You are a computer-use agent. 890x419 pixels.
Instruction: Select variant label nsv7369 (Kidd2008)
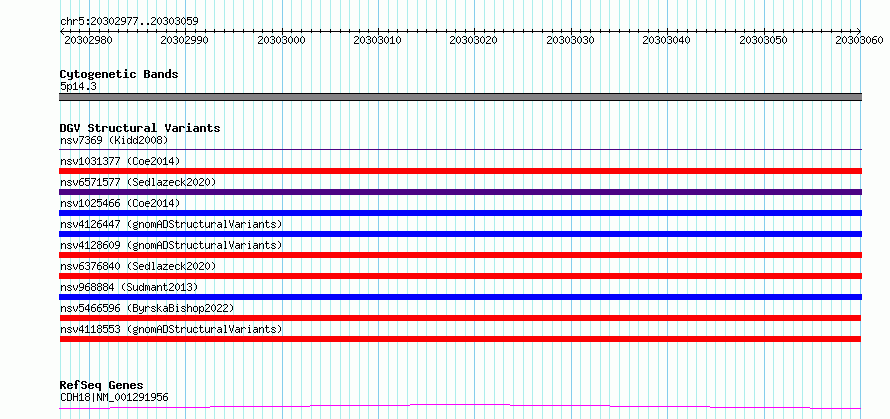[x=114, y=140]
